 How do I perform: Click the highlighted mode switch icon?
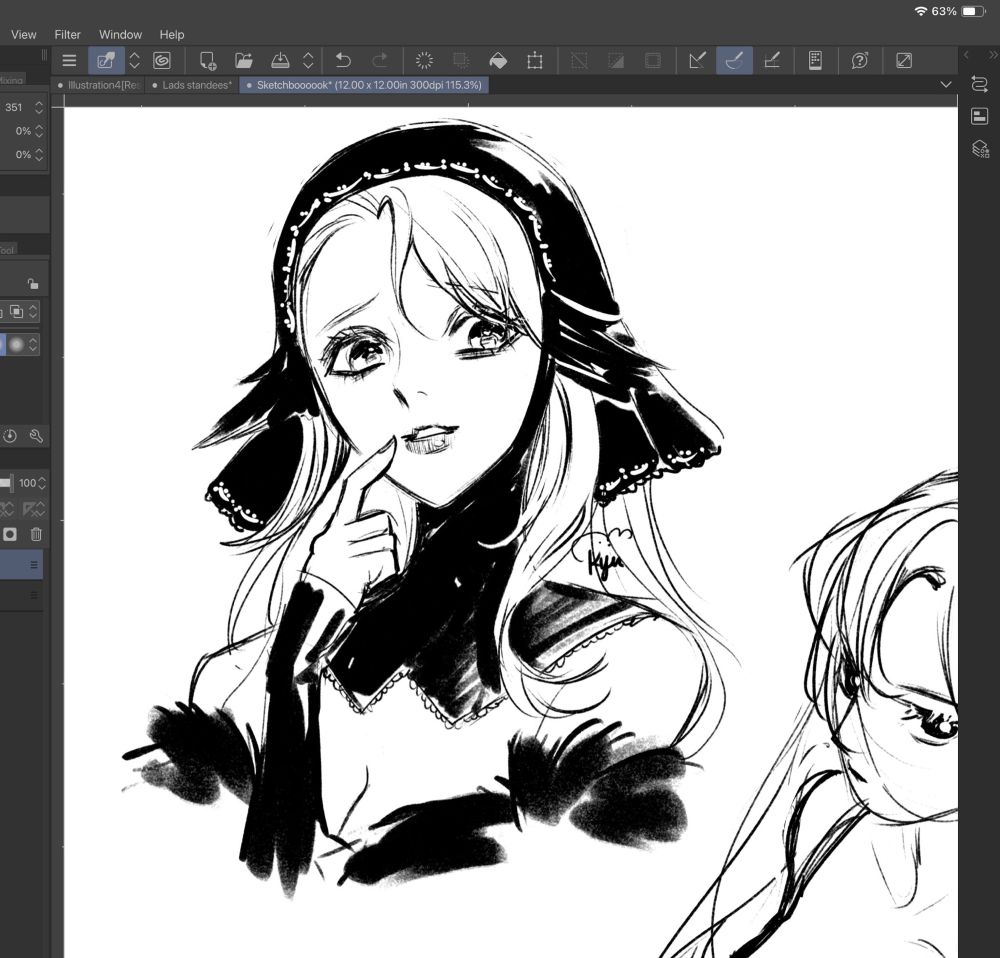(106, 61)
